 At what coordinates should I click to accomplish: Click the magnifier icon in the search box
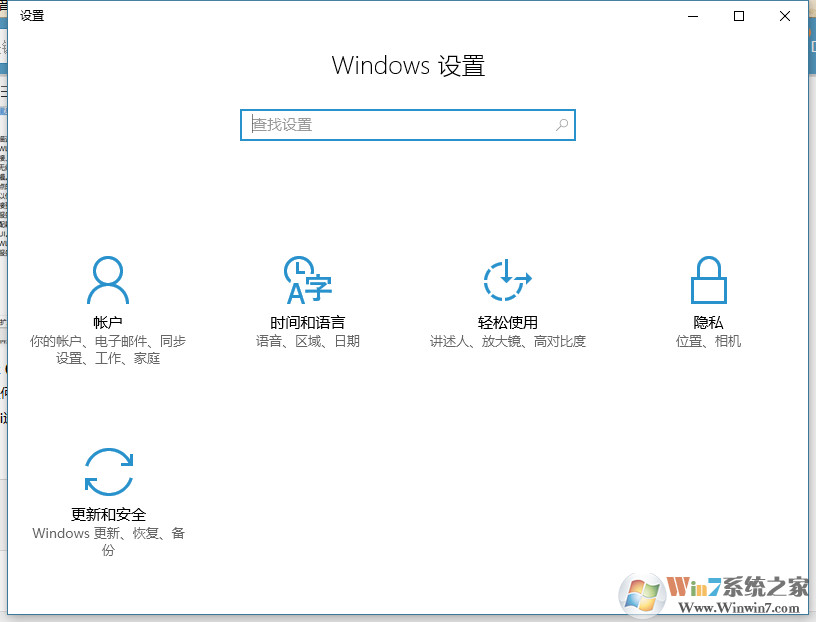(x=563, y=124)
